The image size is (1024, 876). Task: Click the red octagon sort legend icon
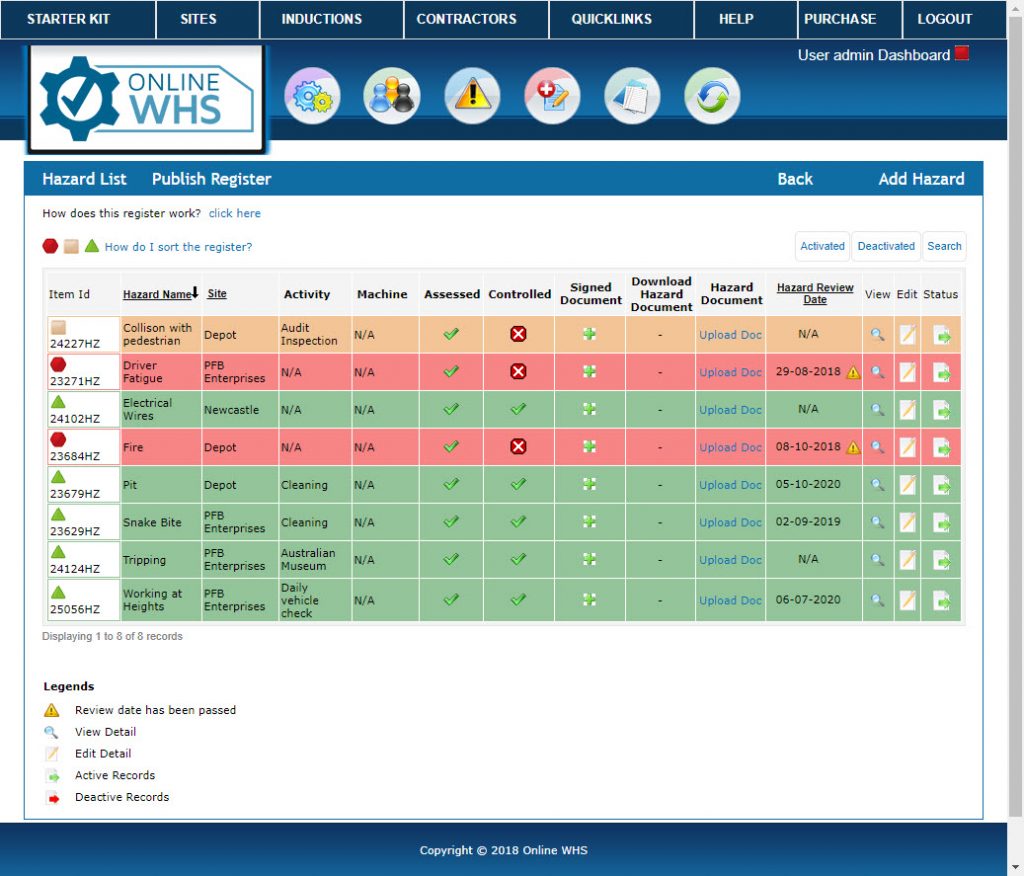tap(49, 246)
